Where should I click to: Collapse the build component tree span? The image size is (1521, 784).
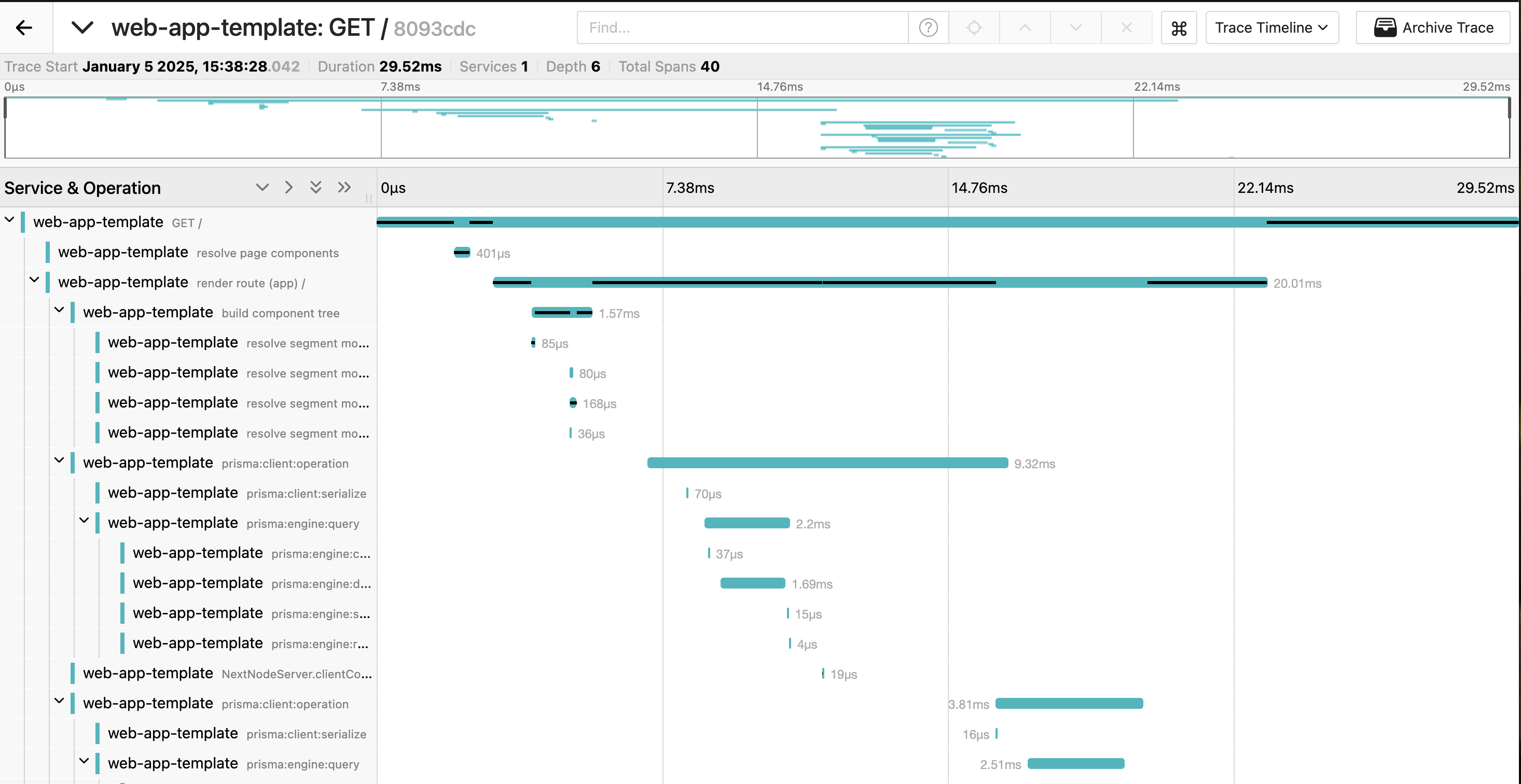coord(59,310)
